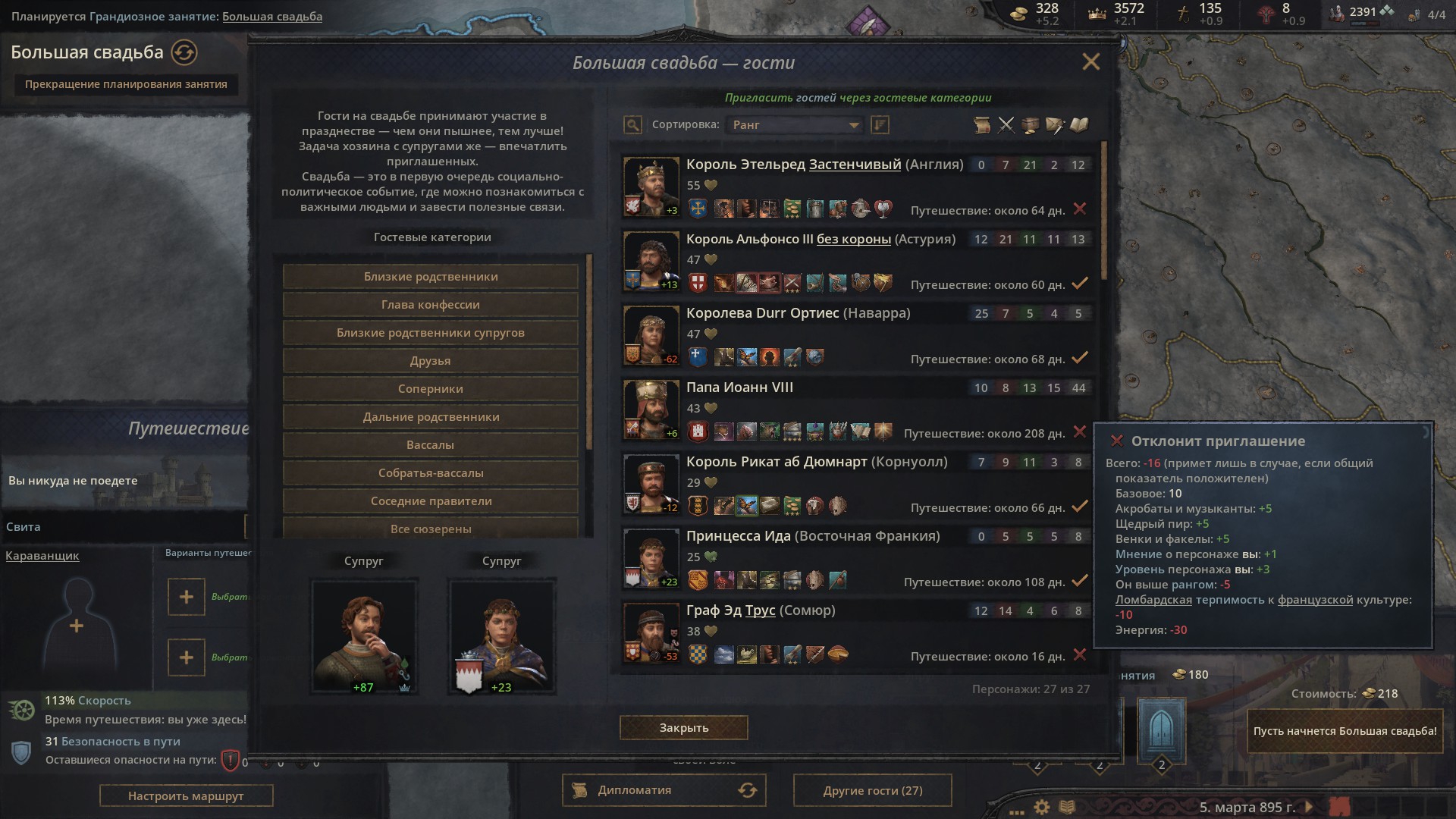
Task: Click Пусть начнется Большая свадьба button
Action: pos(1345,731)
